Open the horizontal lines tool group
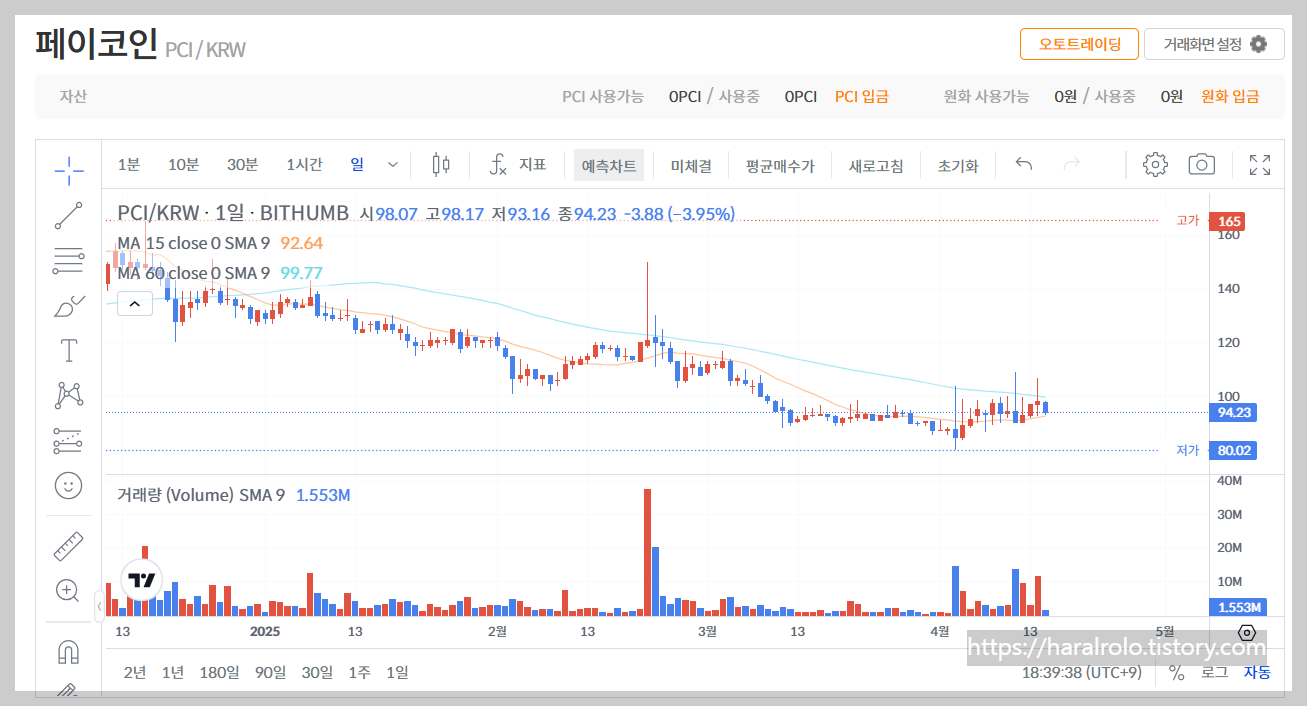 [68, 261]
